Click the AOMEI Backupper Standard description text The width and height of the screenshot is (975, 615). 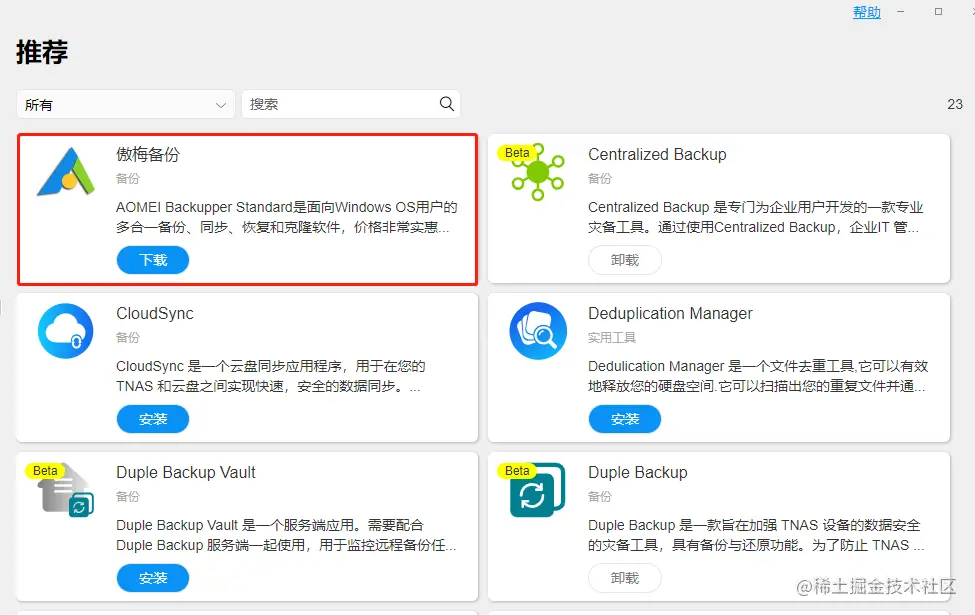point(287,217)
